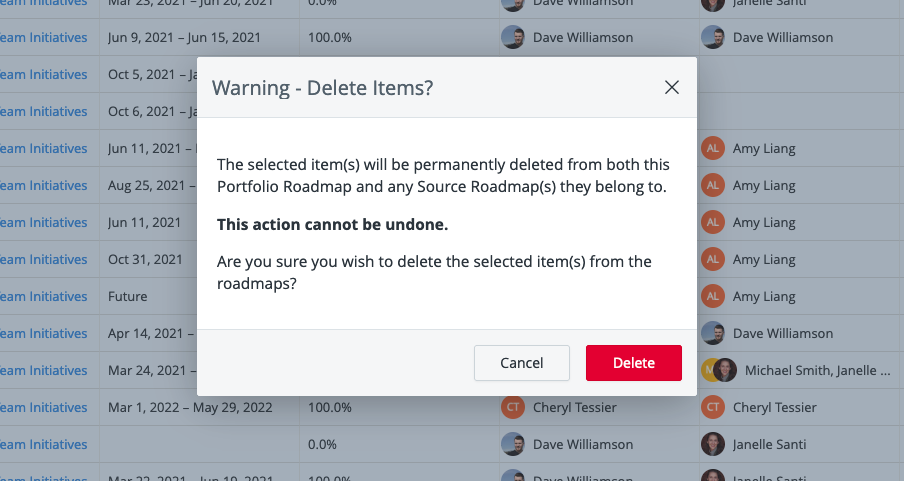The image size is (904, 481).
Task: Click Dave Williamson's avatar in the bottom 0.0% row
Action: coord(513,444)
